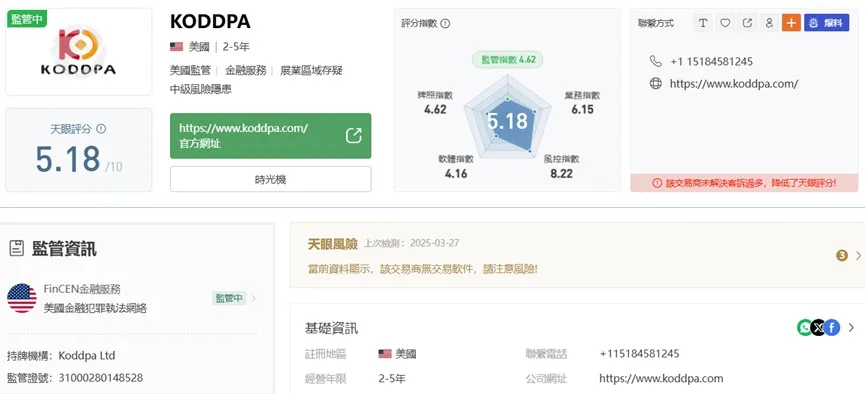Click the risk message about 無交易軟件

pos(423,269)
